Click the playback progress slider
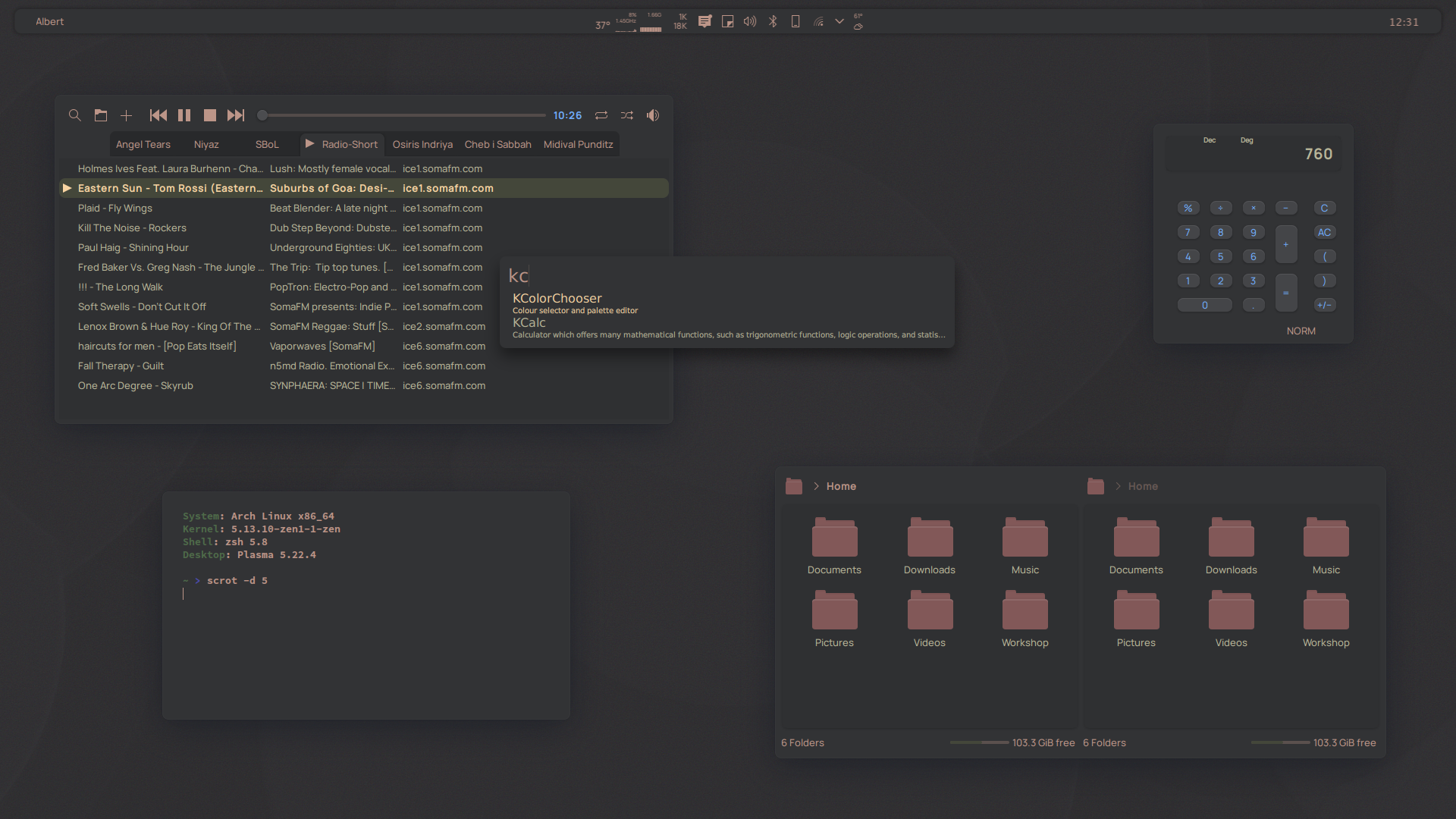 click(401, 115)
